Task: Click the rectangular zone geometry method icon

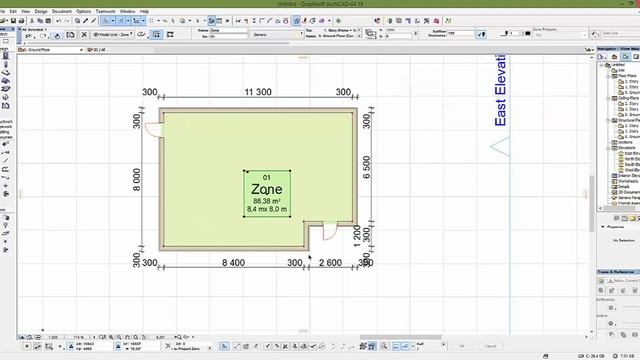Action: coord(157,35)
